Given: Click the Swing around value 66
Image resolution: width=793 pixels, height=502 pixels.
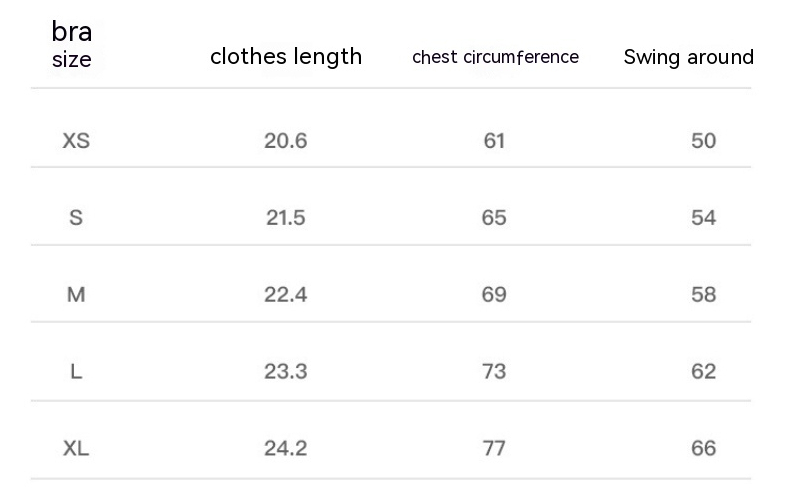Looking at the screenshot, I should tap(704, 448).
